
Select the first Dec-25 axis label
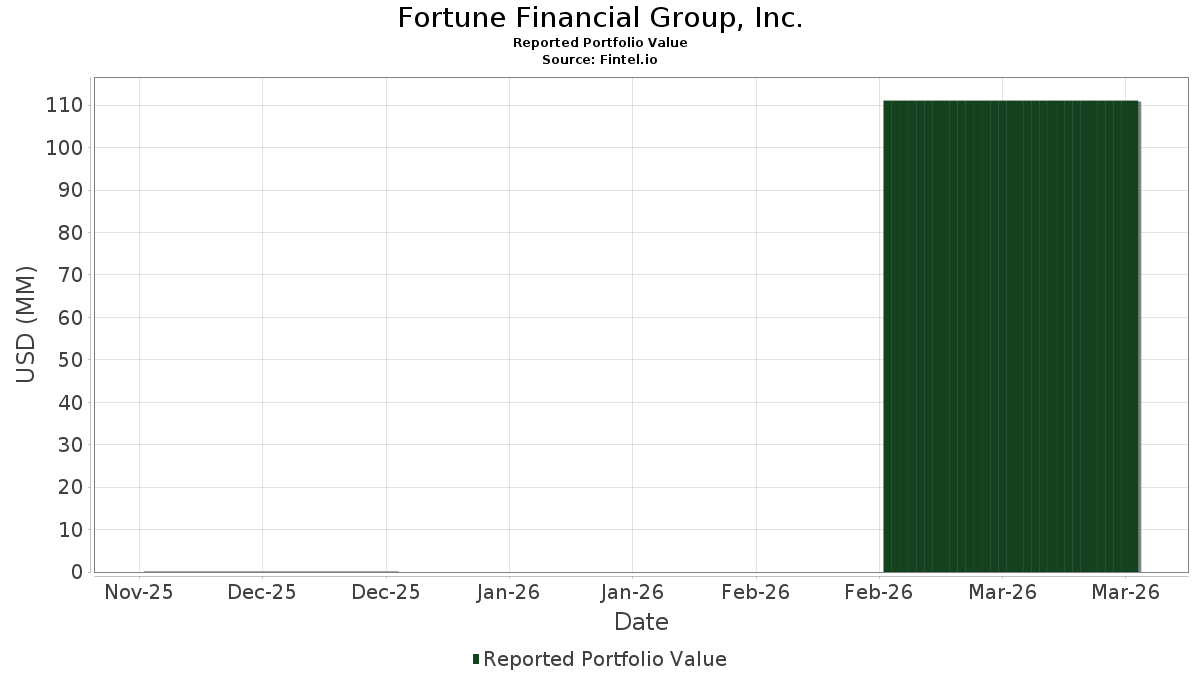(x=262, y=592)
